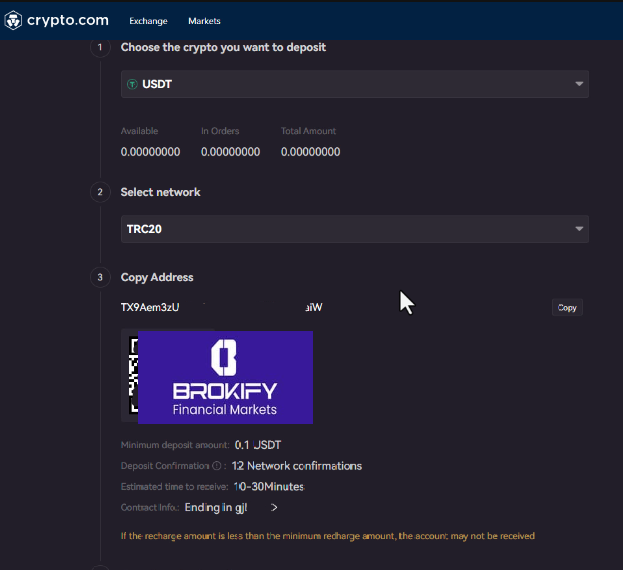Click the In Orders balance value
This screenshot has height=570, width=623.
[x=230, y=152]
